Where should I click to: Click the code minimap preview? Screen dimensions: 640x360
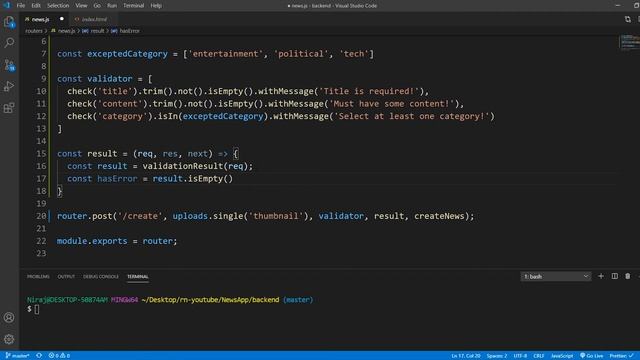tap(629, 42)
